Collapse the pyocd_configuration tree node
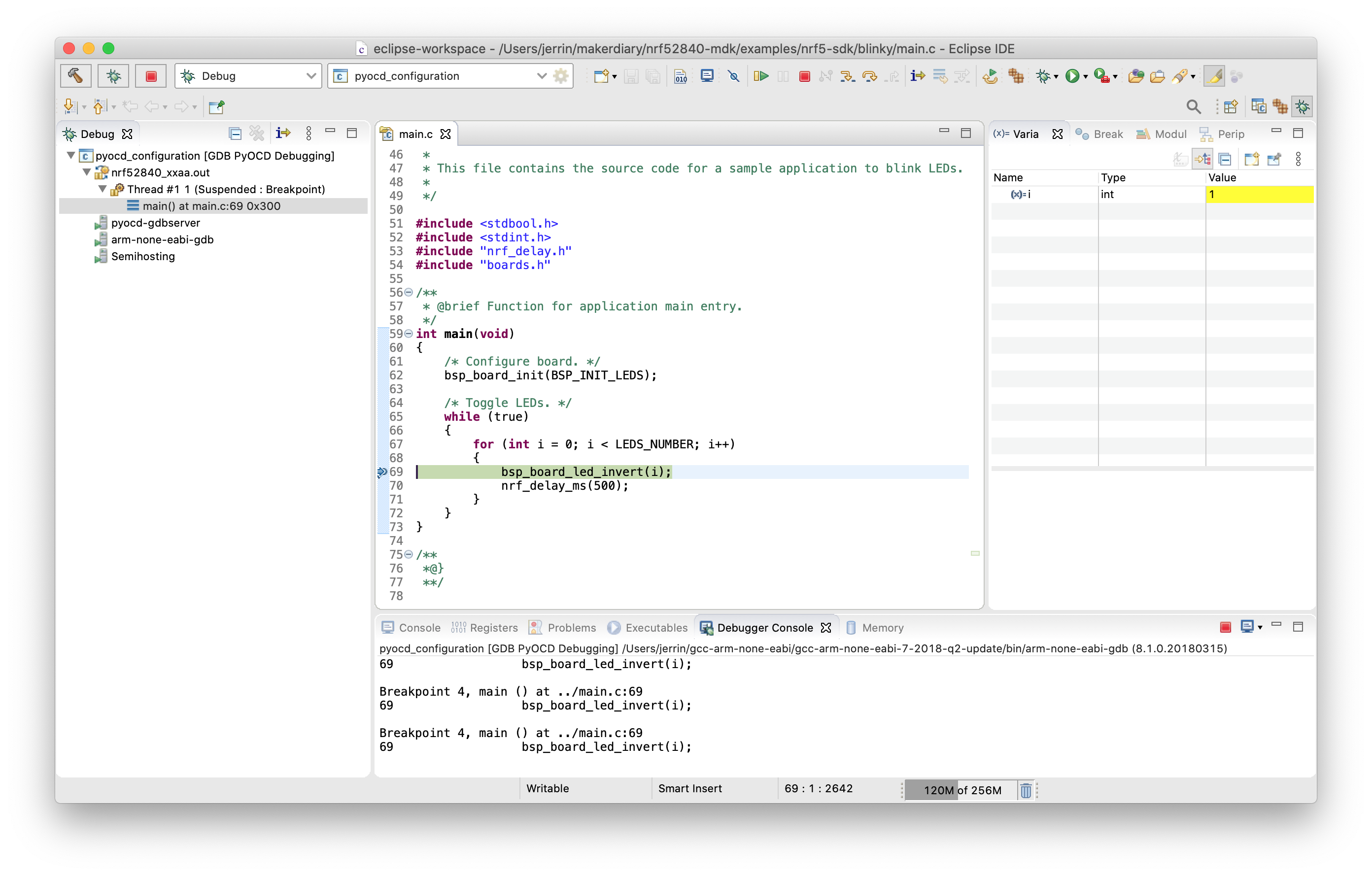This screenshot has height=876, width=1372. pyautogui.click(x=71, y=156)
